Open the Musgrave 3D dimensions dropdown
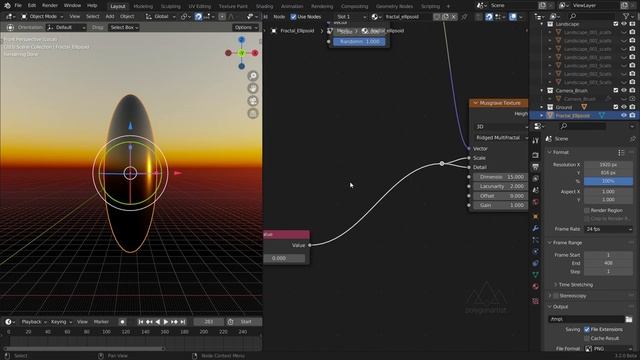The height and width of the screenshot is (360, 640). [x=501, y=127]
